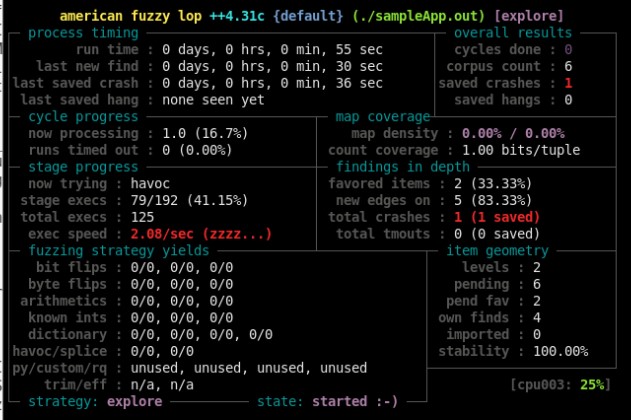This screenshot has width=631, height=420.
Task: Click the 'pend fav' value 2
Action: [x=537, y=301]
